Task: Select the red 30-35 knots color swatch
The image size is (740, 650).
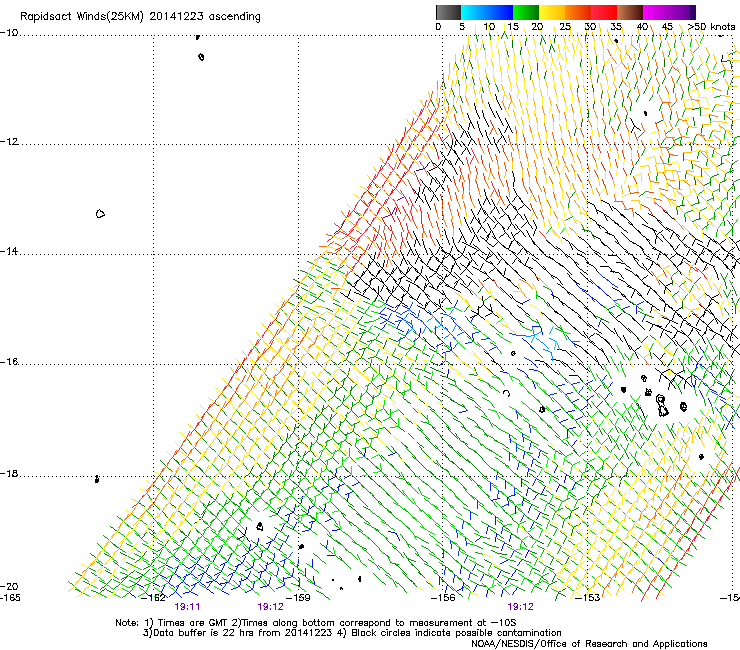Action: [604, 12]
